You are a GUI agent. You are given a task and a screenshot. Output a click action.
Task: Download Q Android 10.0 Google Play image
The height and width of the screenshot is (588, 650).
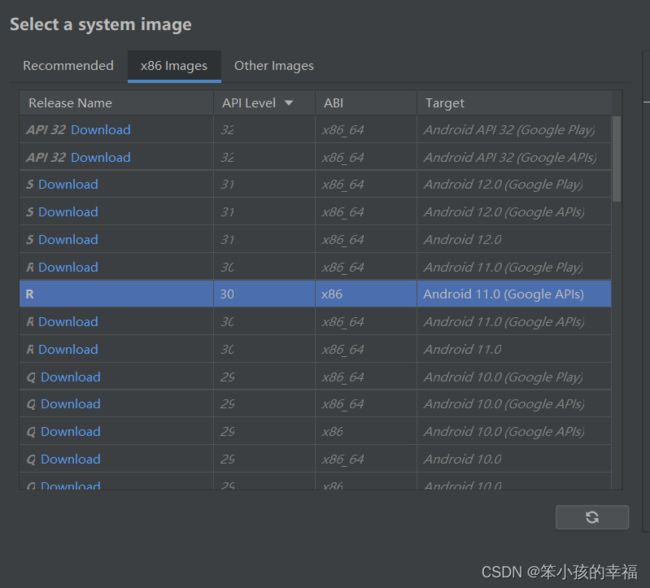70,377
